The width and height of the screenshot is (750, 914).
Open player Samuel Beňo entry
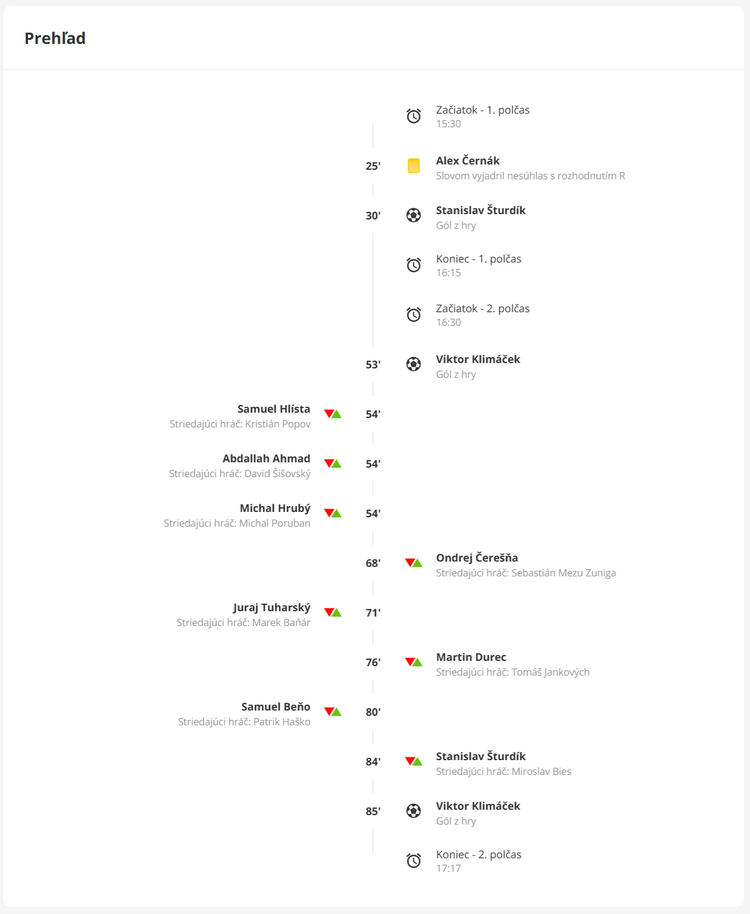pos(275,706)
